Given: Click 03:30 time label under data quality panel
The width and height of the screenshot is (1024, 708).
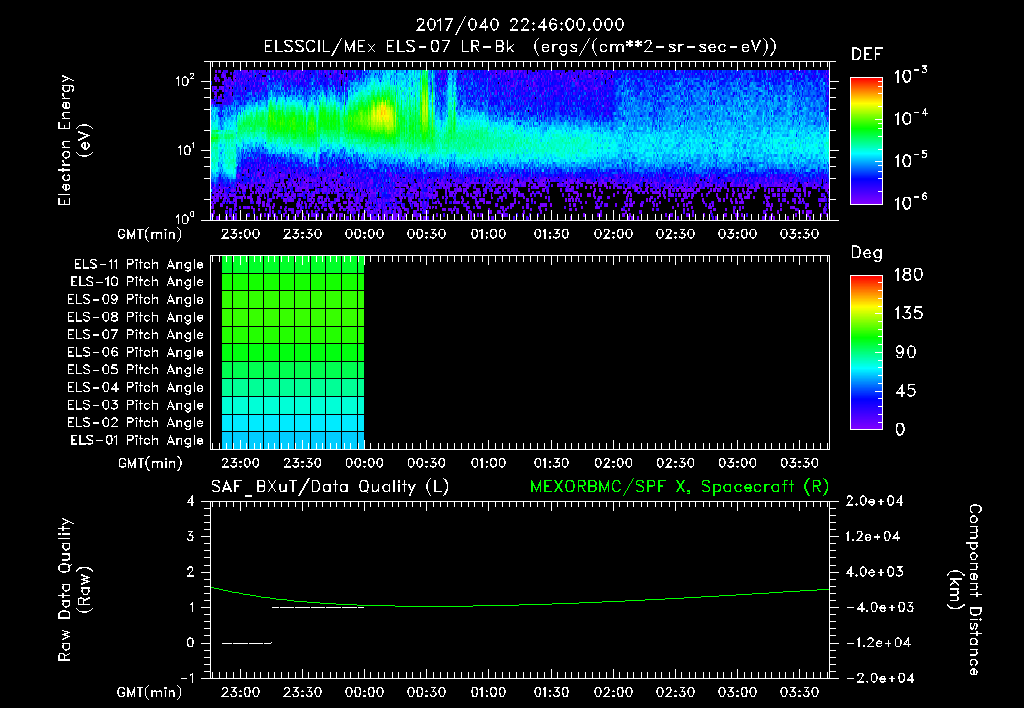Looking at the screenshot, I should [799, 692].
